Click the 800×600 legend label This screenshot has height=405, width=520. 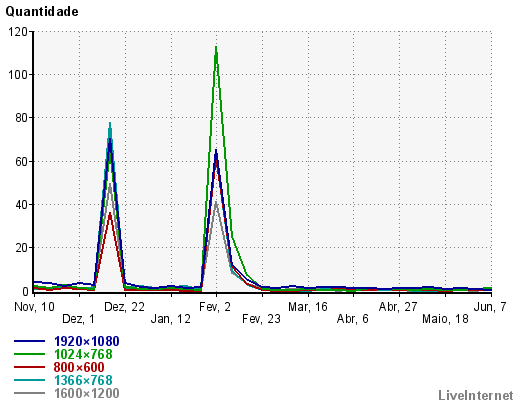click(79, 367)
